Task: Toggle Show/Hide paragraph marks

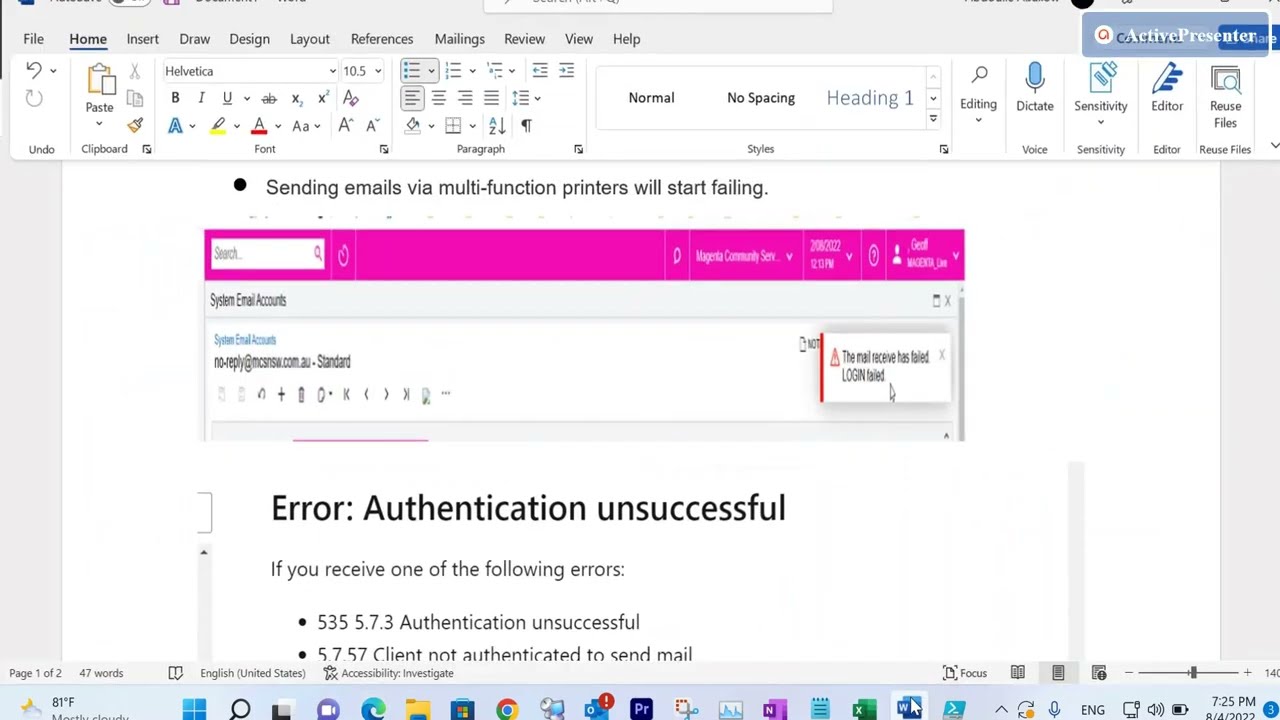Action: point(526,126)
